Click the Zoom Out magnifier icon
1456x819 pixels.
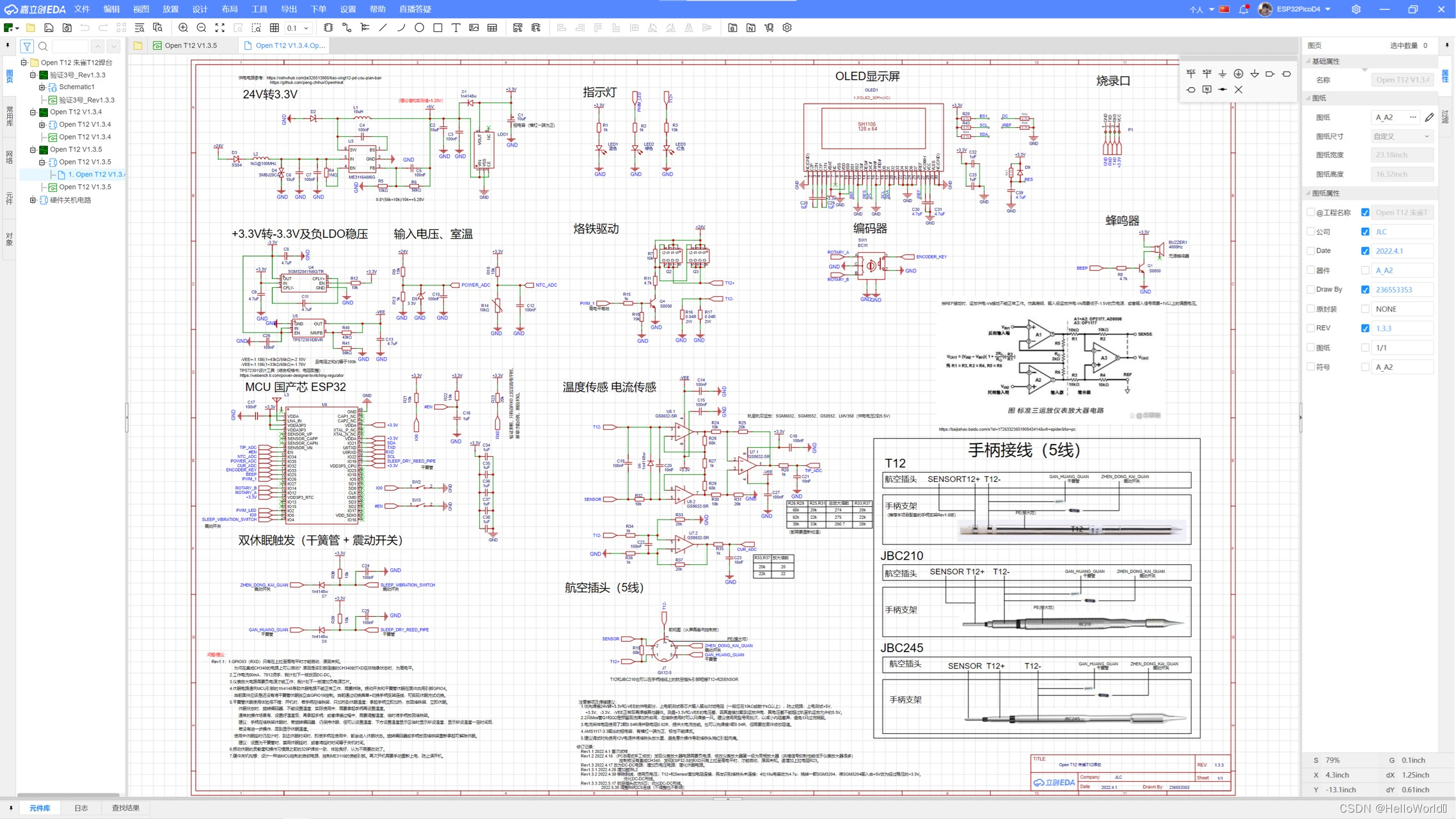pyautogui.click(x=202, y=28)
